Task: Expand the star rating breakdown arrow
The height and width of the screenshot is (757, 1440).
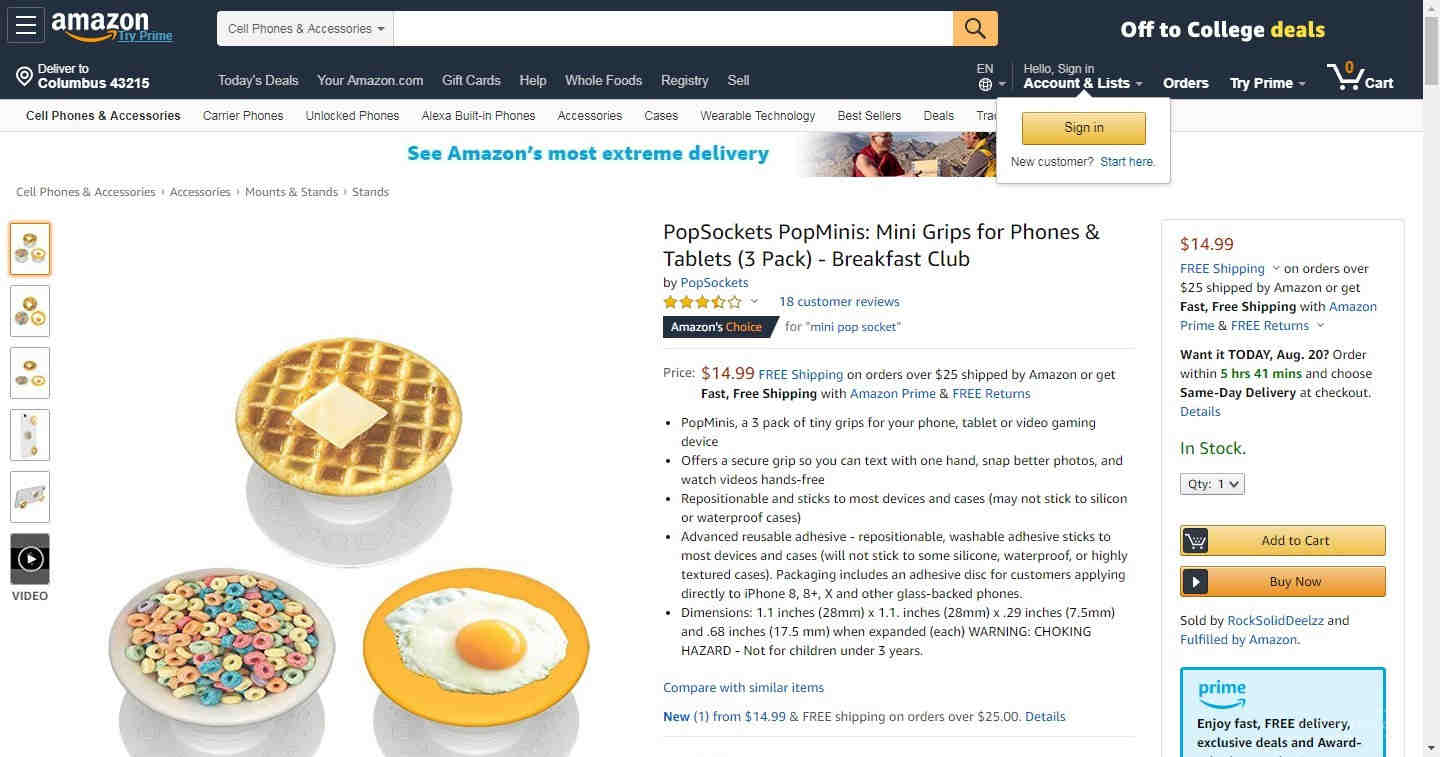Action: [x=754, y=302]
